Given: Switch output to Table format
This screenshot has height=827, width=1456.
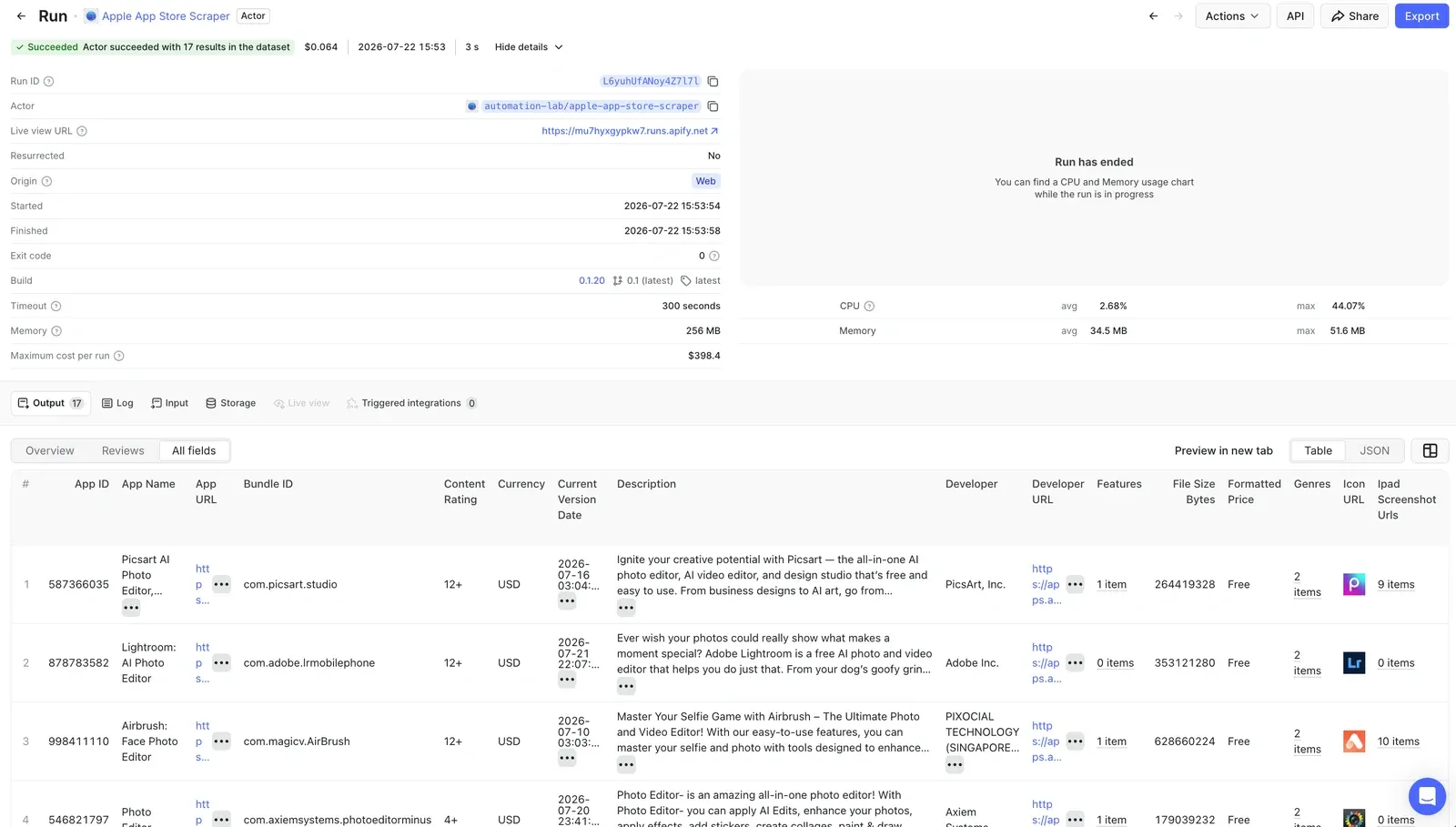Looking at the screenshot, I should pos(1318,450).
